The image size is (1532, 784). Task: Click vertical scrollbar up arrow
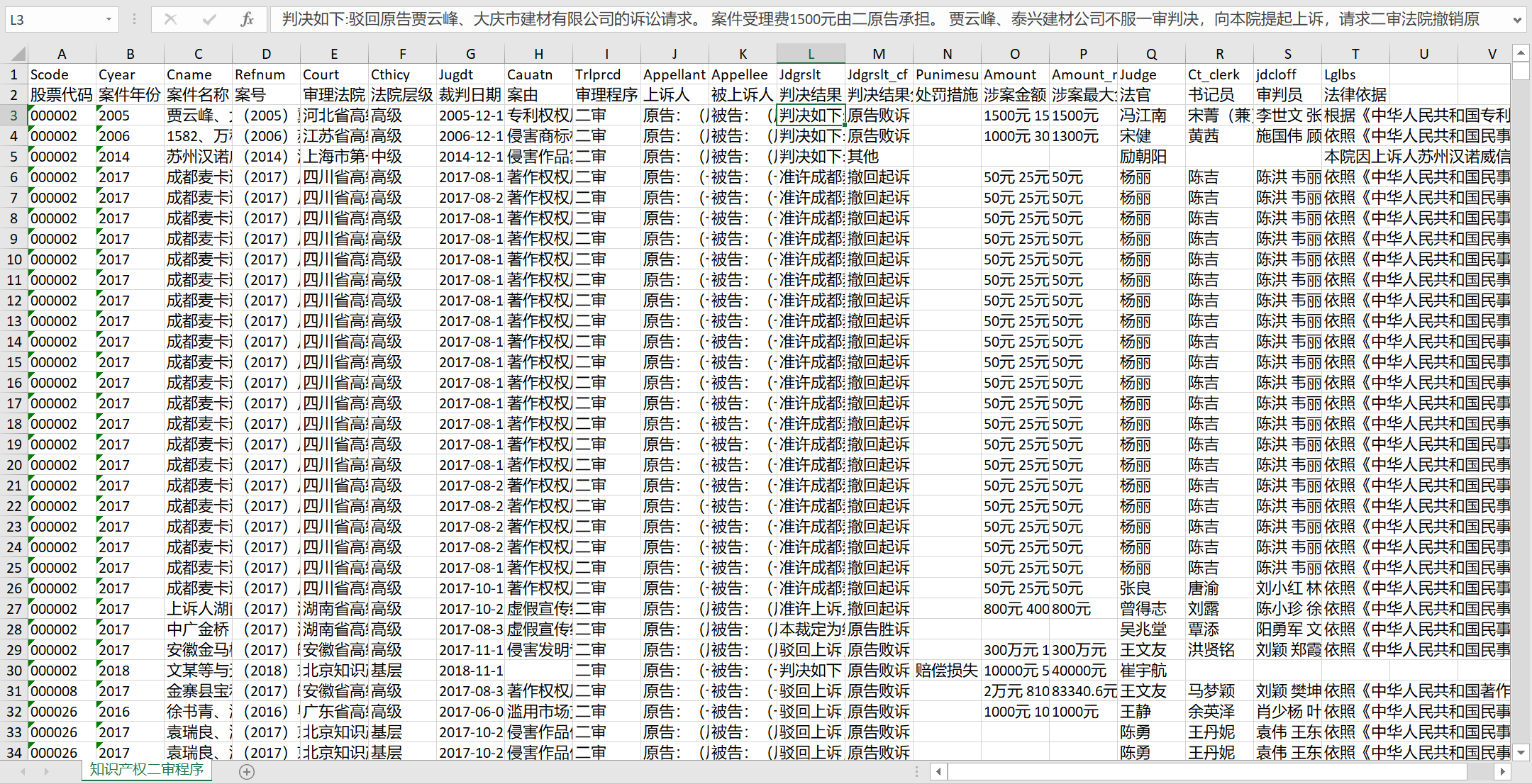click(1521, 53)
